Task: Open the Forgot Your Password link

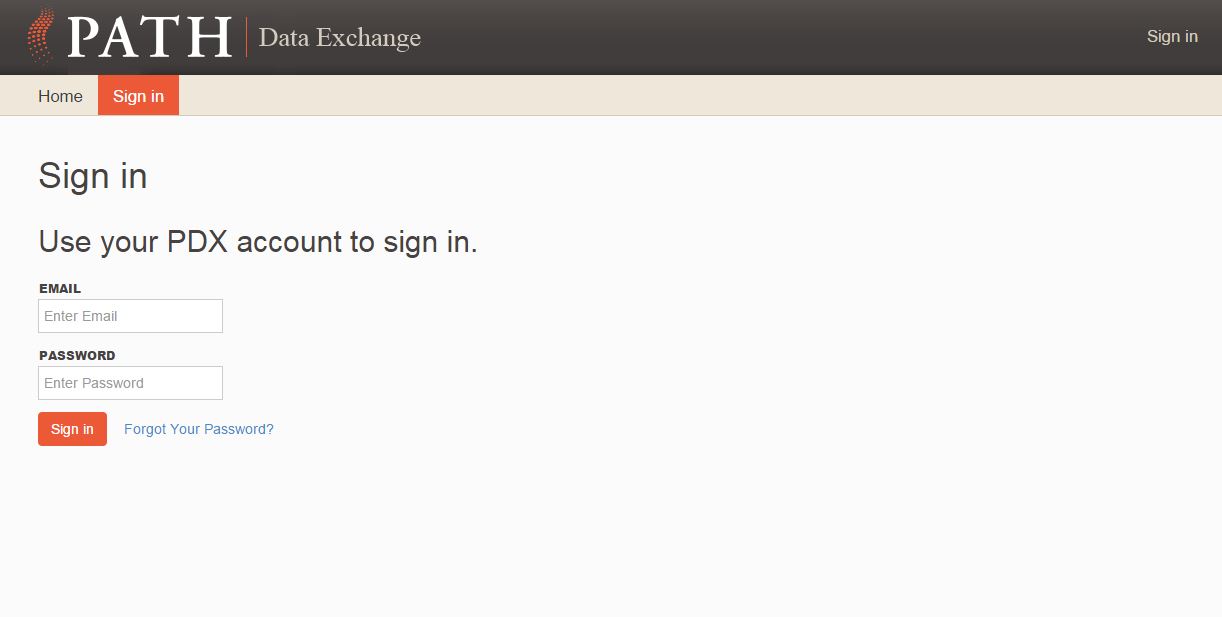Action: coord(198,429)
